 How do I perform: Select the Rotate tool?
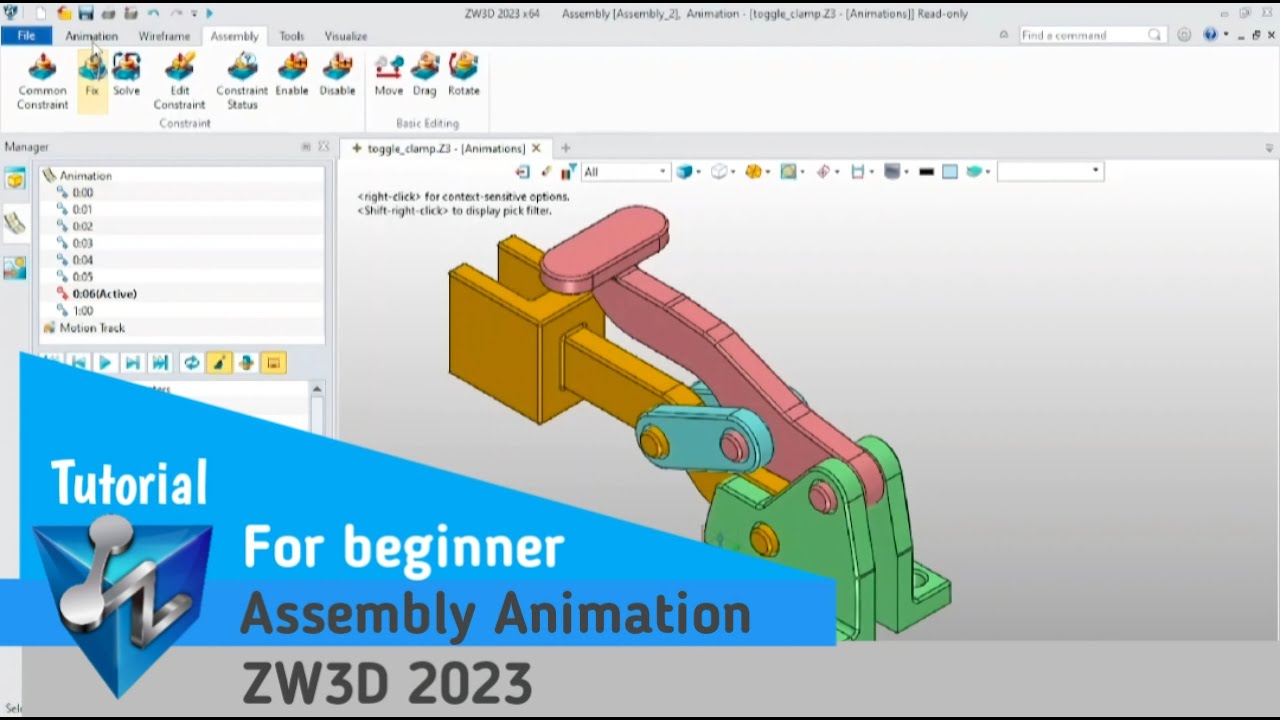pos(464,77)
